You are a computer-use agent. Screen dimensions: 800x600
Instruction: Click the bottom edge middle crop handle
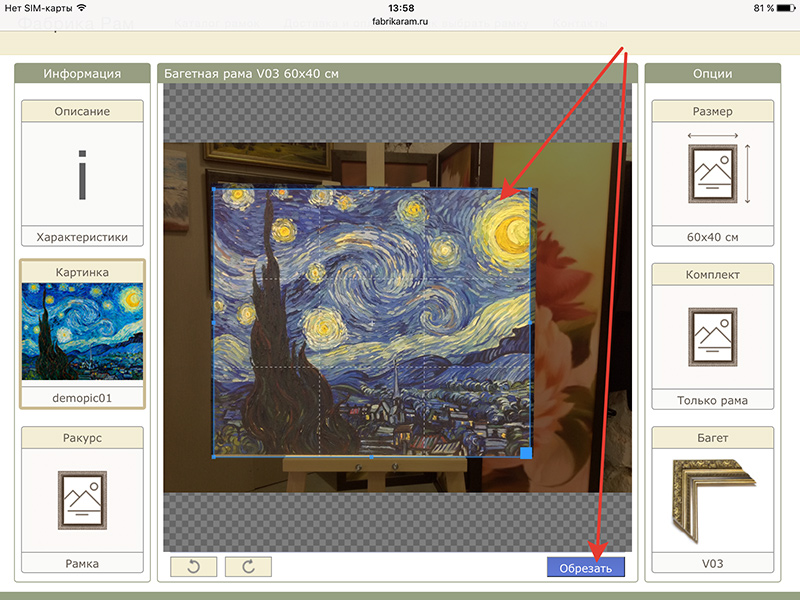[372, 457]
